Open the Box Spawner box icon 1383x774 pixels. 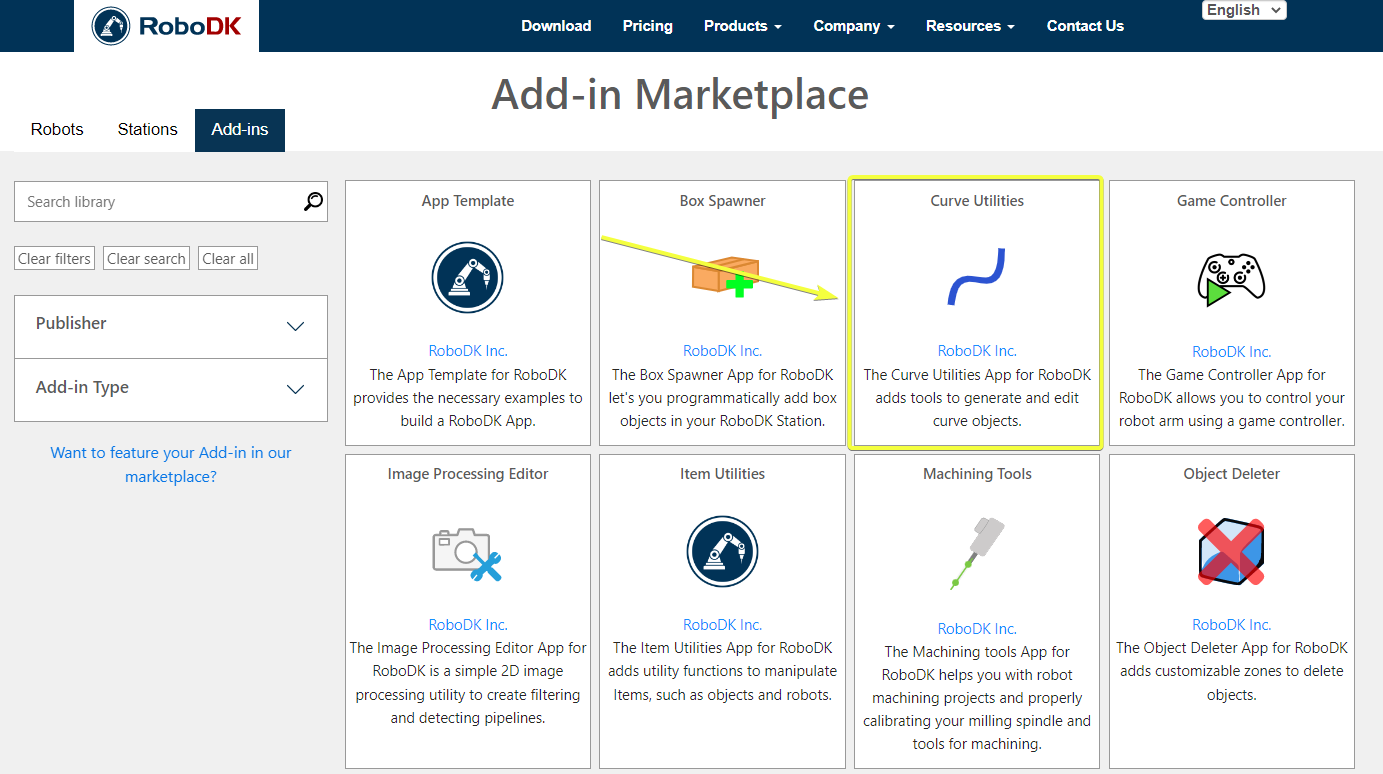pos(726,276)
